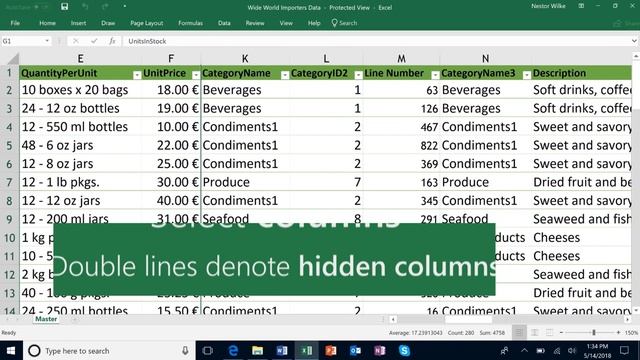The width and height of the screenshot is (640, 360).
Task: Open Word from the taskbar
Action: pyautogui.click(x=282, y=351)
